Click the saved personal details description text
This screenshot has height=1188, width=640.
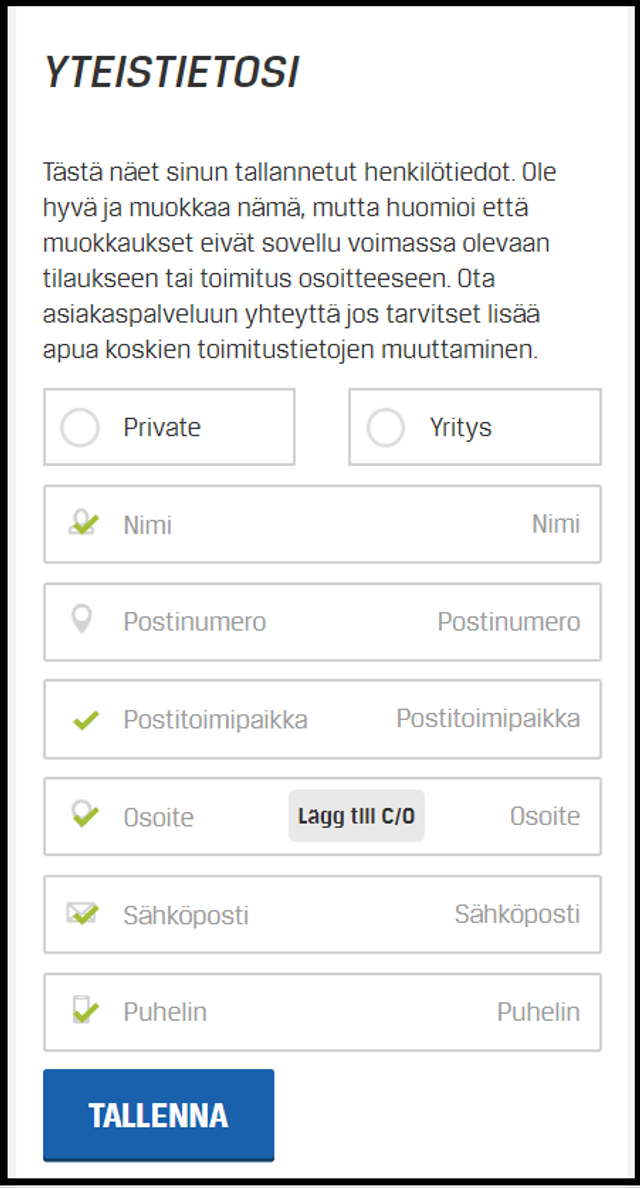coord(300,261)
